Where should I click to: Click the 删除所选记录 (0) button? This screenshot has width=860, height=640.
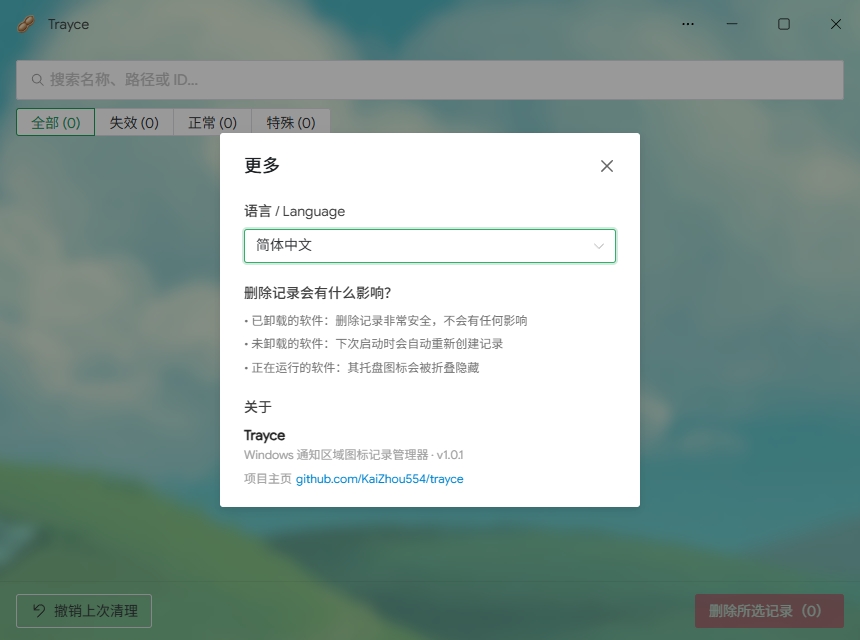(769, 611)
